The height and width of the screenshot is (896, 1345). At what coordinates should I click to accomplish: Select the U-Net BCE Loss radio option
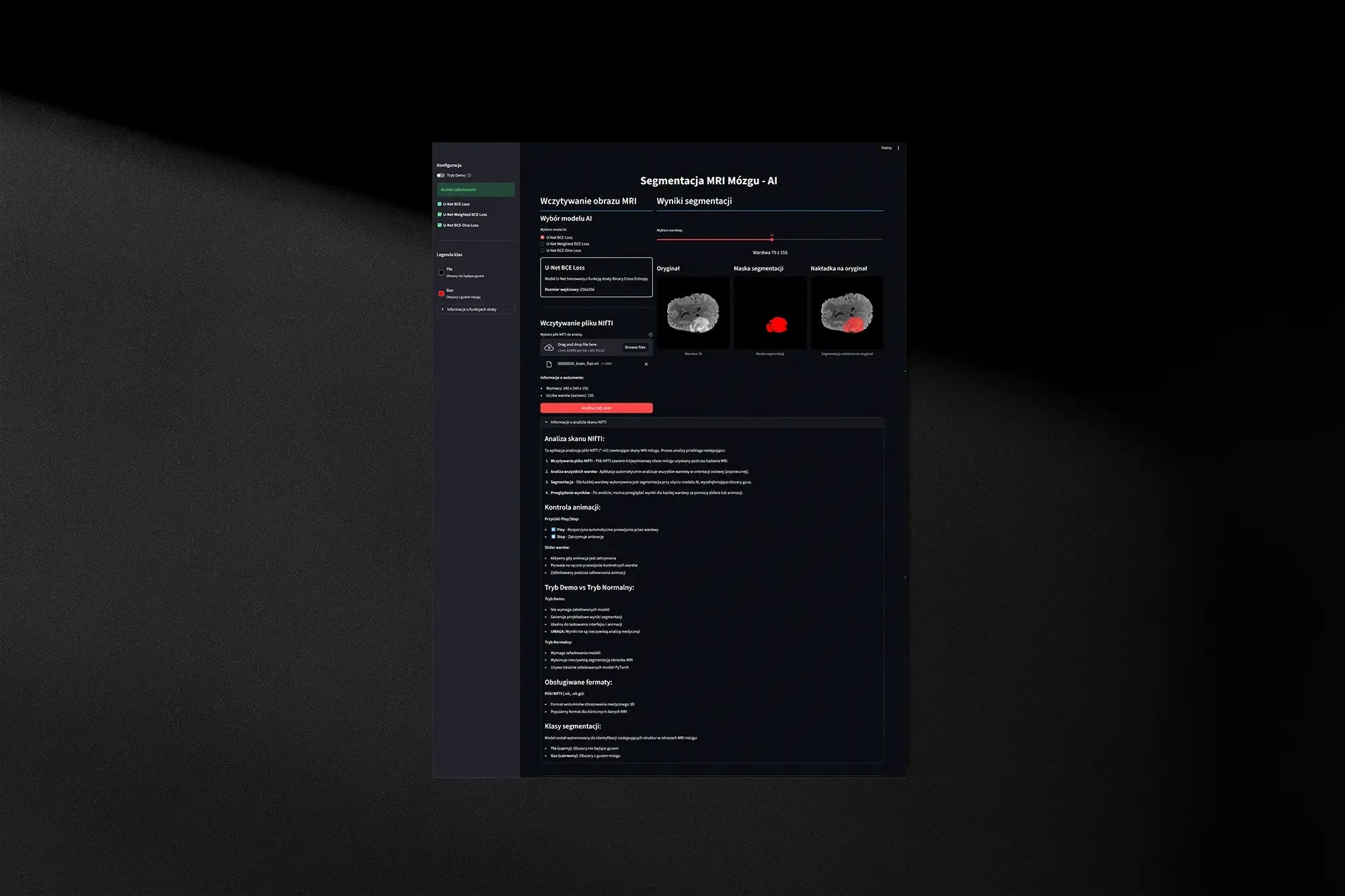(x=543, y=237)
